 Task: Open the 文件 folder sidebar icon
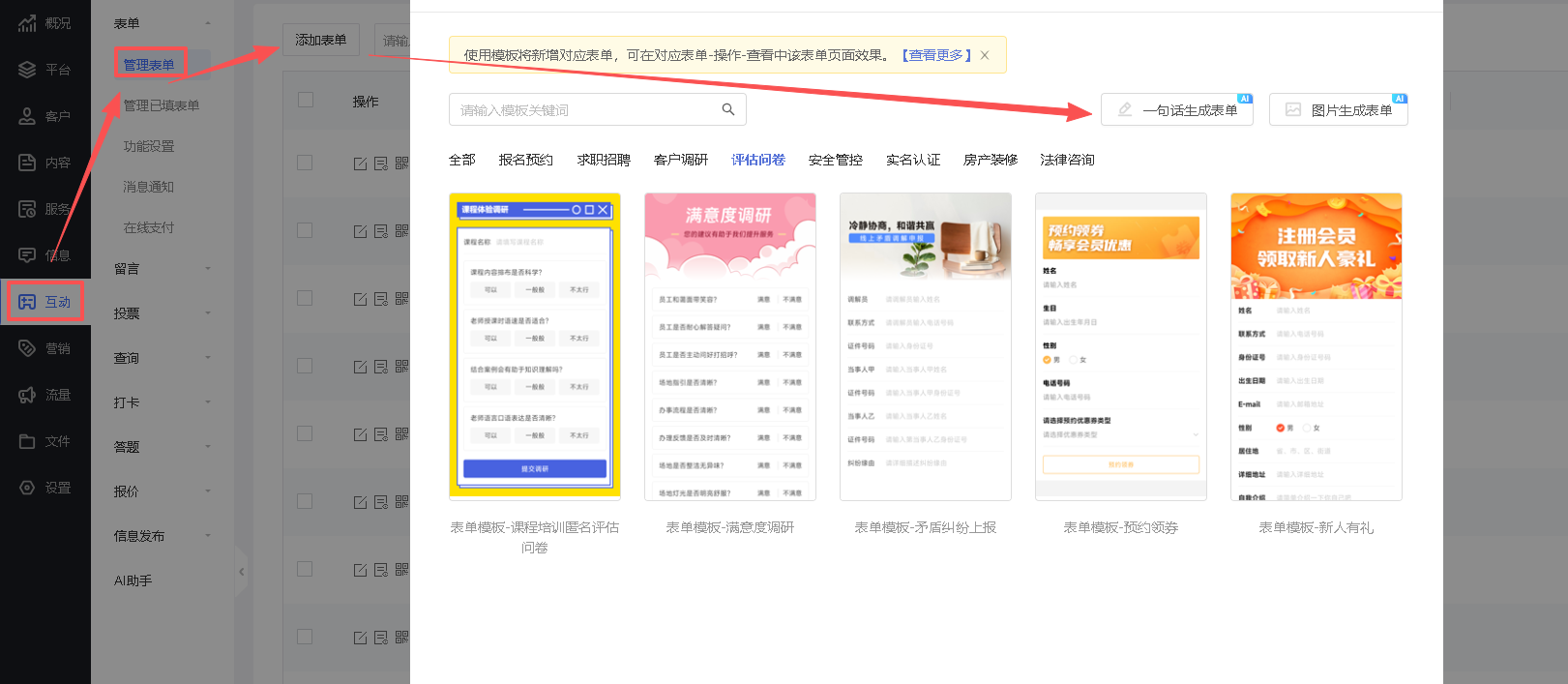click(x=27, y=441)
